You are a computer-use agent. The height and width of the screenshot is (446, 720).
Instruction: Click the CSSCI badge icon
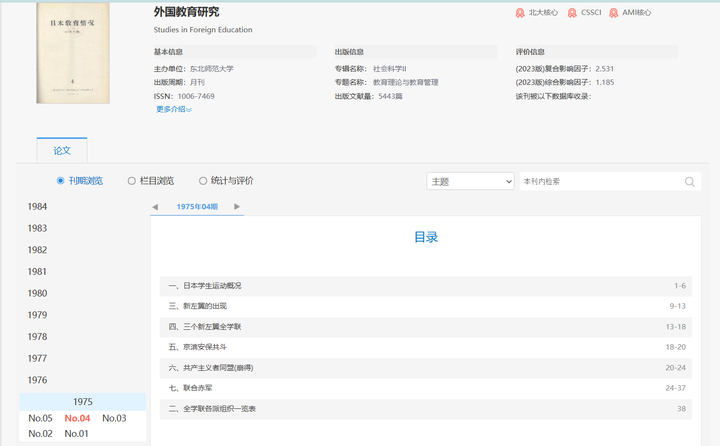pyautogui.click(x=572, y=13)
